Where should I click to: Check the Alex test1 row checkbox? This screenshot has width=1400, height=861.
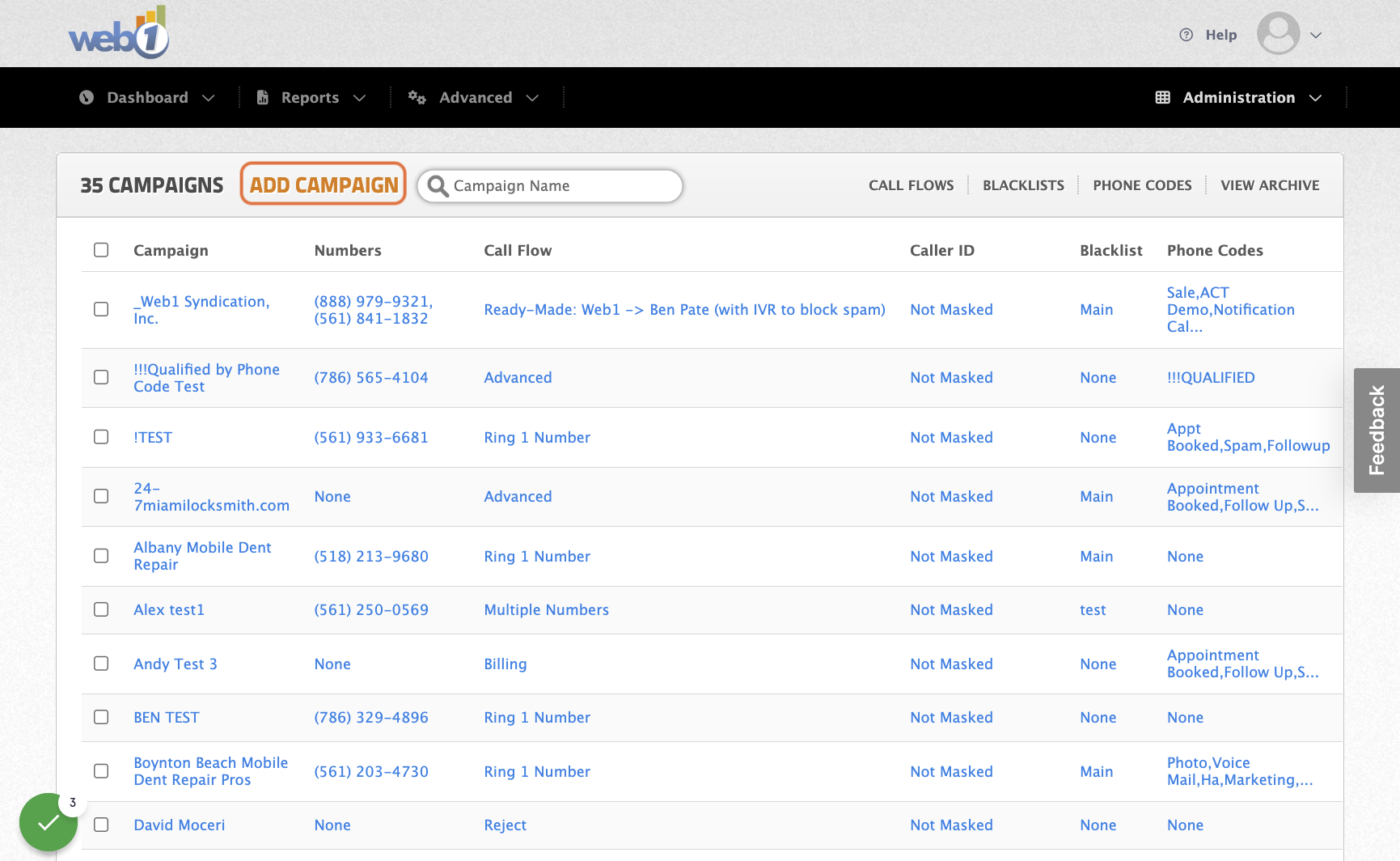click(x=101, y=609)
